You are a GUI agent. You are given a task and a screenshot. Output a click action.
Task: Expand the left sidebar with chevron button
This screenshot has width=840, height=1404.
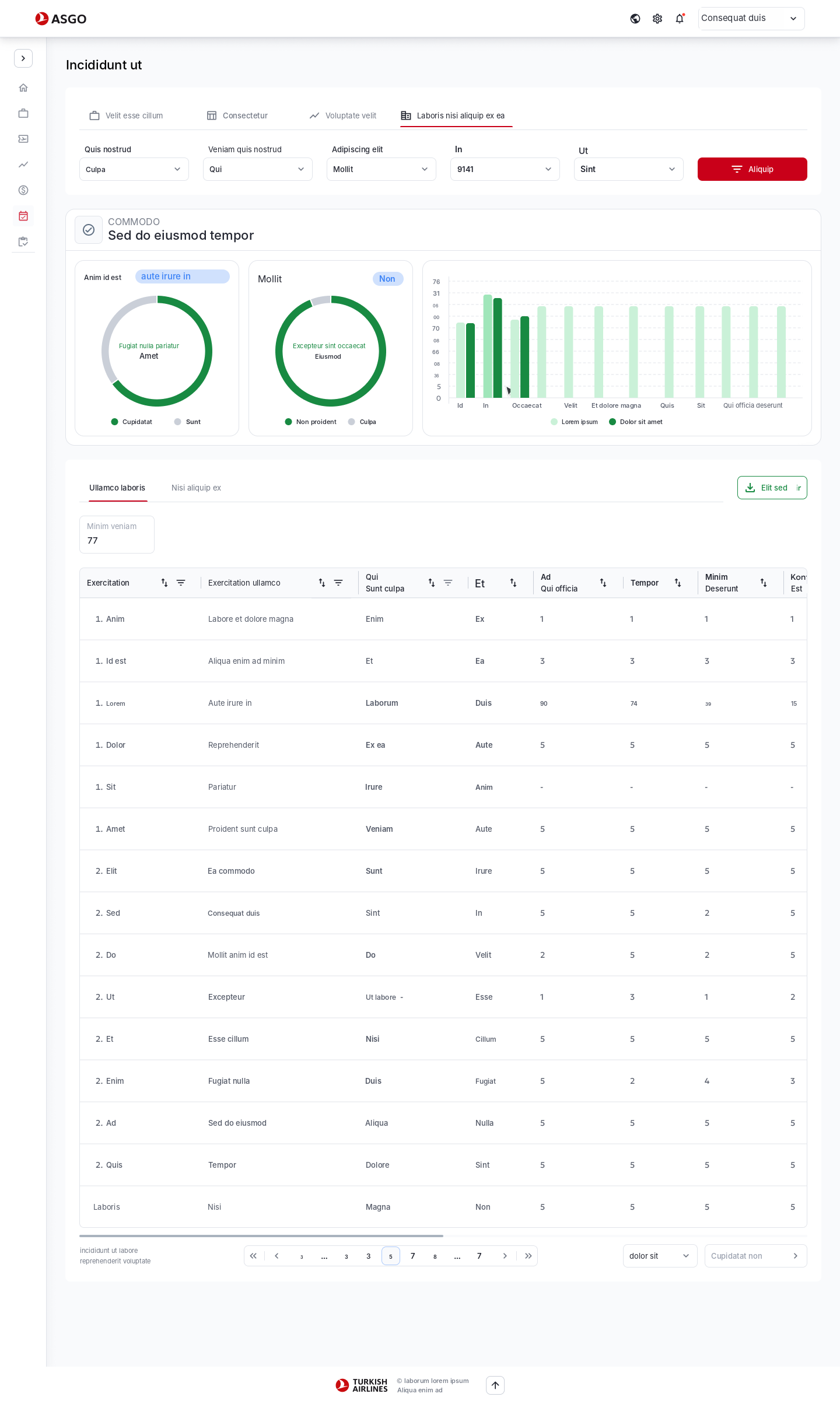[x=23, y=58]
